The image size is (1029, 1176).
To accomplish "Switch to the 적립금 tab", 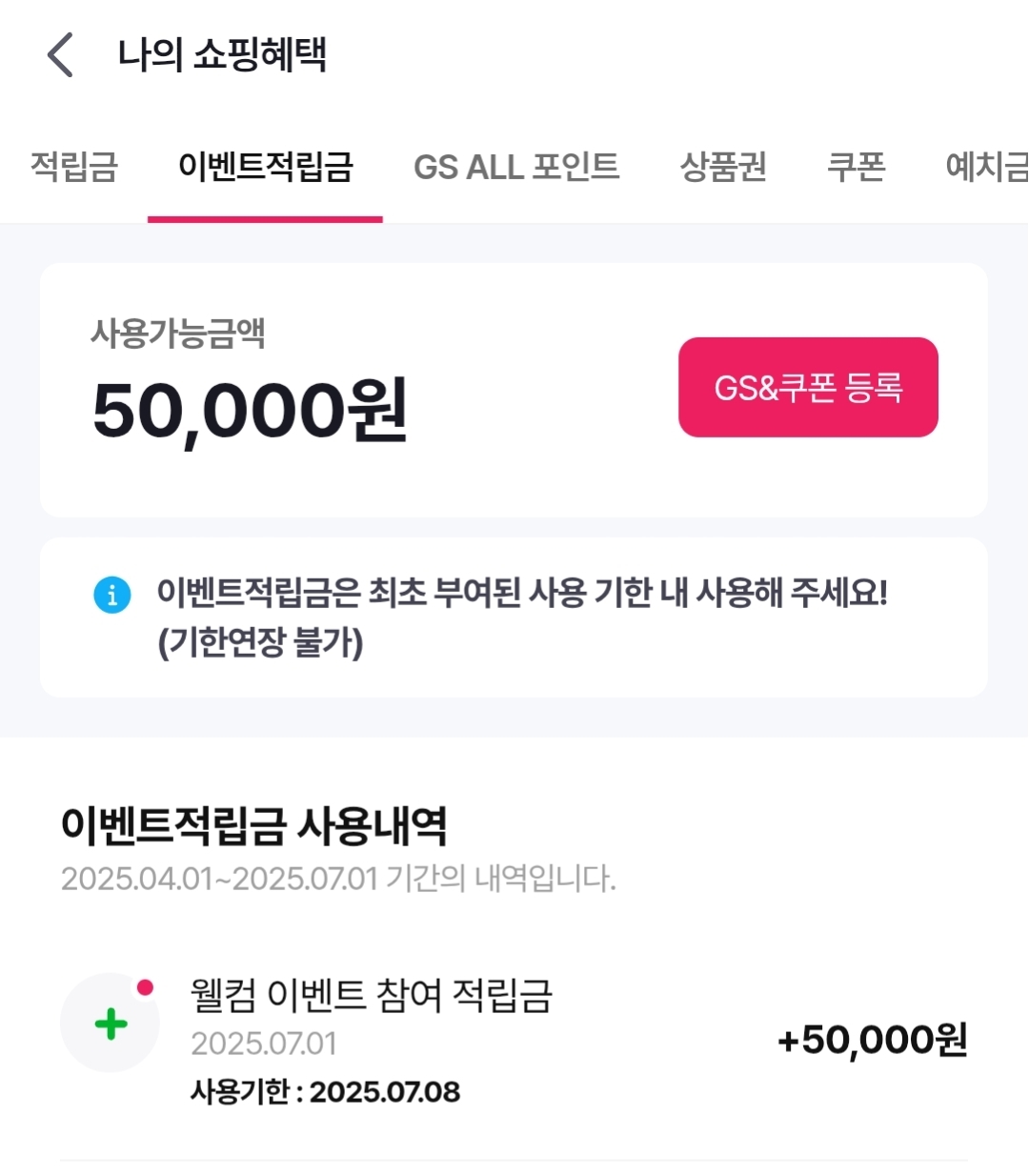I will pos(74,167).
